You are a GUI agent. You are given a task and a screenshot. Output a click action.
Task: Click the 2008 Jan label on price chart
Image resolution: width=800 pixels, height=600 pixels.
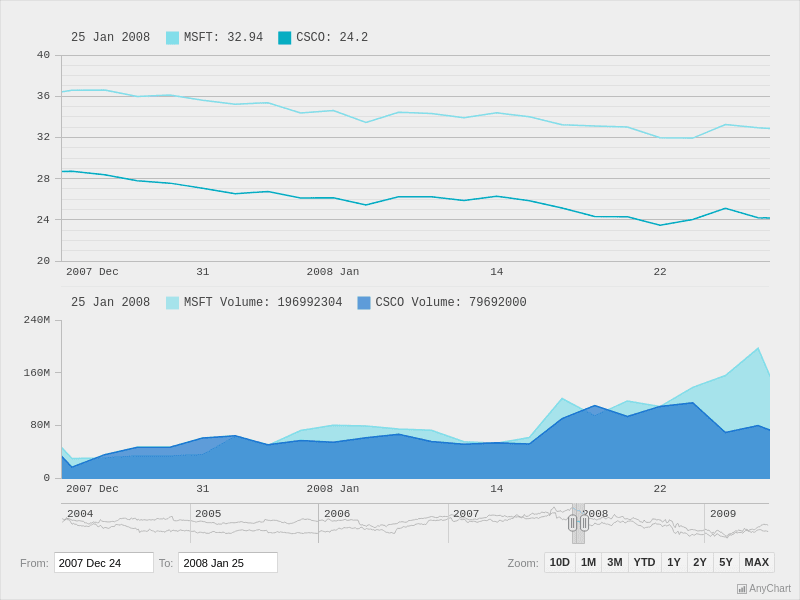(x=333, y=272)
